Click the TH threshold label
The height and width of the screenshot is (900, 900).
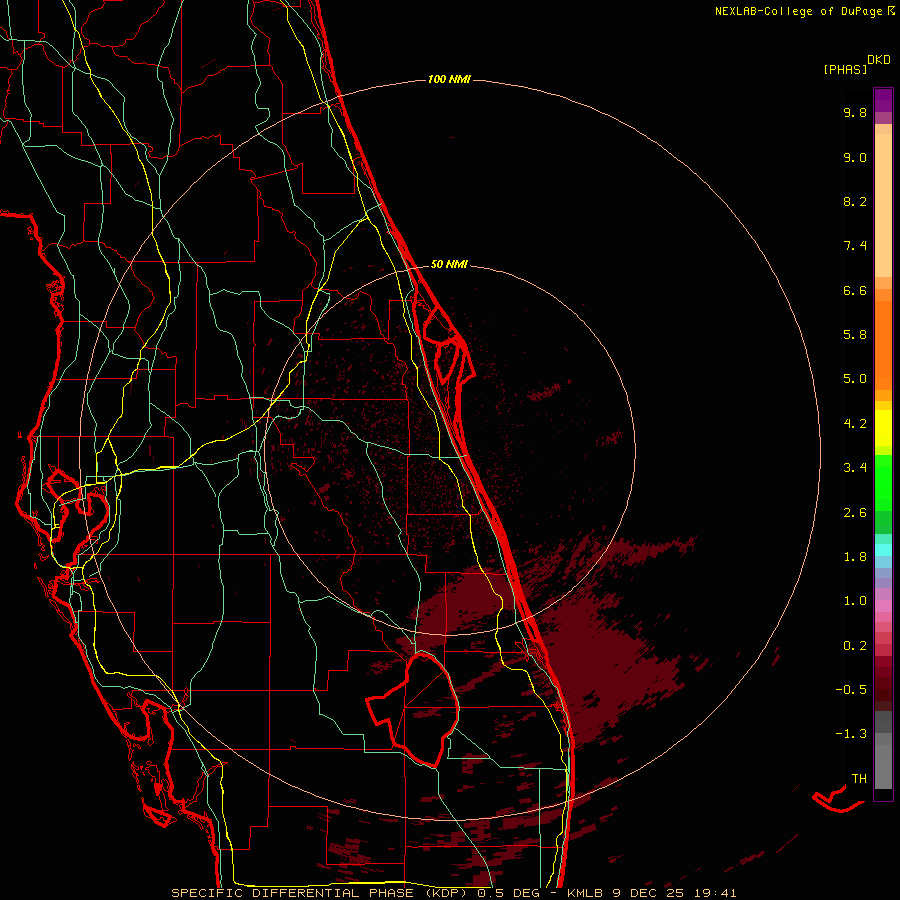point(859,779)
